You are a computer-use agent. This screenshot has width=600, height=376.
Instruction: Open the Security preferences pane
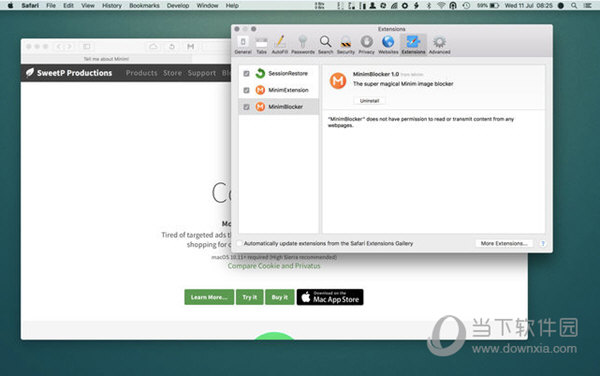346,45
